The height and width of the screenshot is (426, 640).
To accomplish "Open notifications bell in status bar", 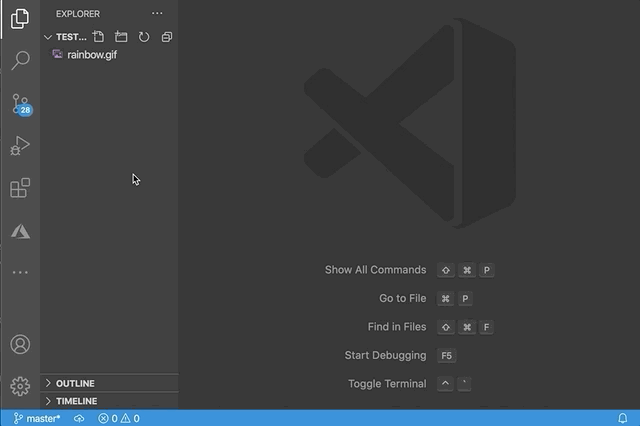I will pos(622,418).
